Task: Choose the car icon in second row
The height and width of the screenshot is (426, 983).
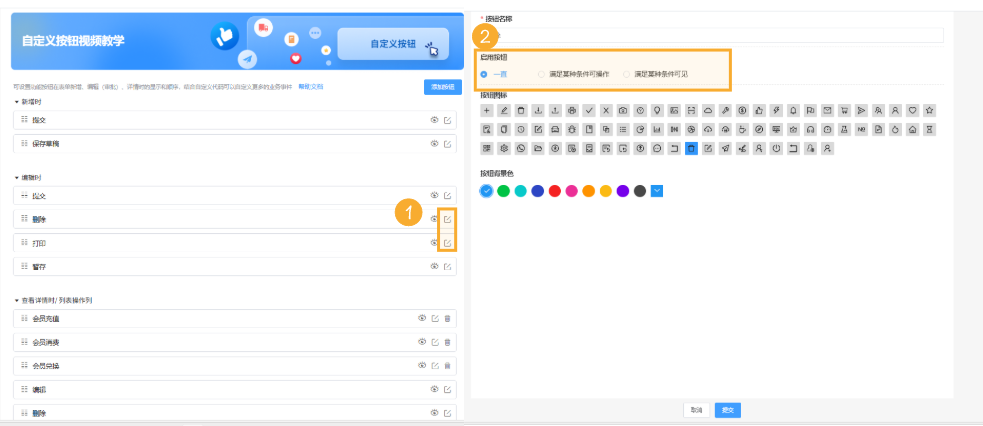Action: click(554, 130)
